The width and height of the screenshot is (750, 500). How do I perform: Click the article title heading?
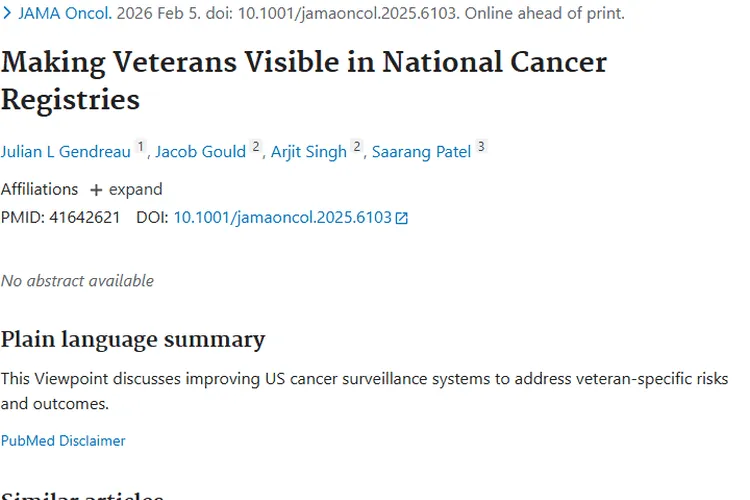[304, 80]
